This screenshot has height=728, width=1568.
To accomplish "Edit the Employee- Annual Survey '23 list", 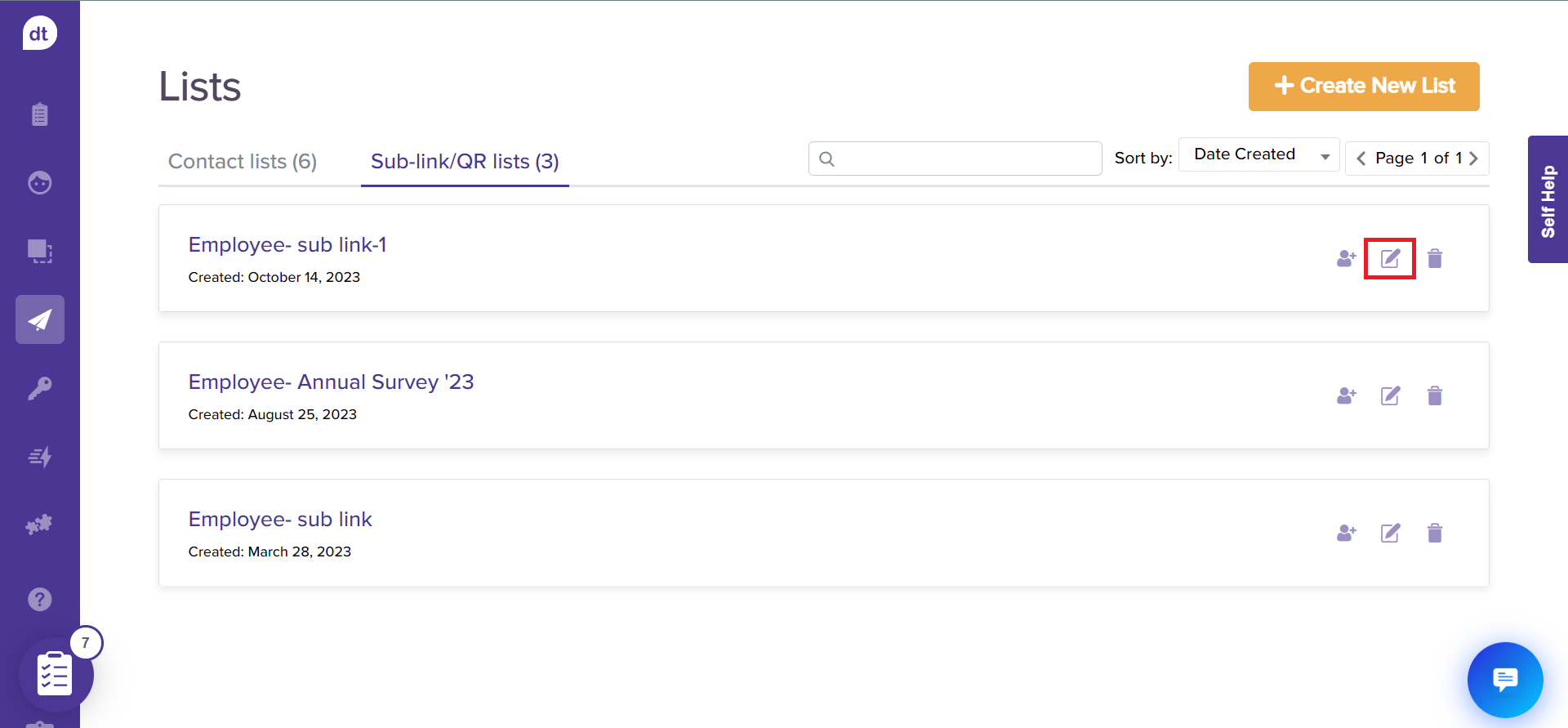I will coord(1390,396).
